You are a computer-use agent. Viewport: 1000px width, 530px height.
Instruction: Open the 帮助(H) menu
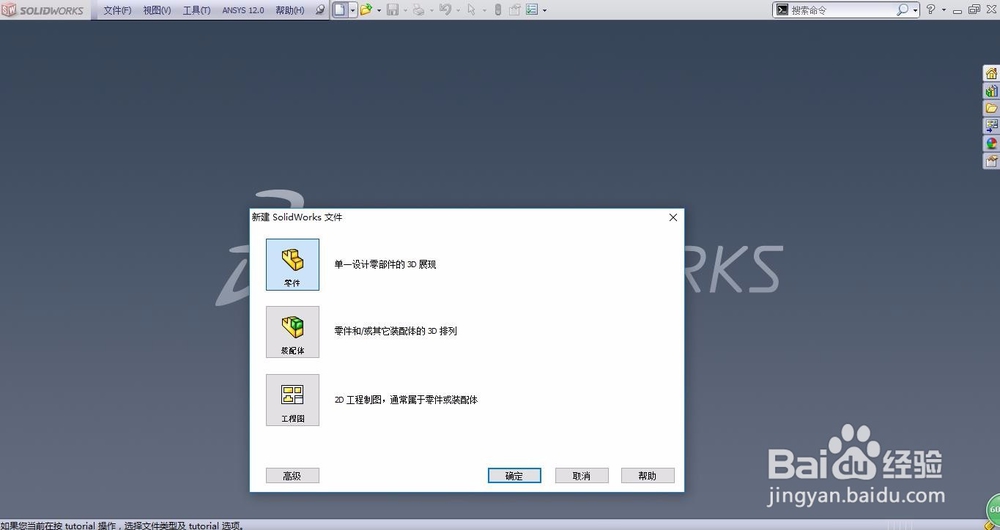[290, 10]
